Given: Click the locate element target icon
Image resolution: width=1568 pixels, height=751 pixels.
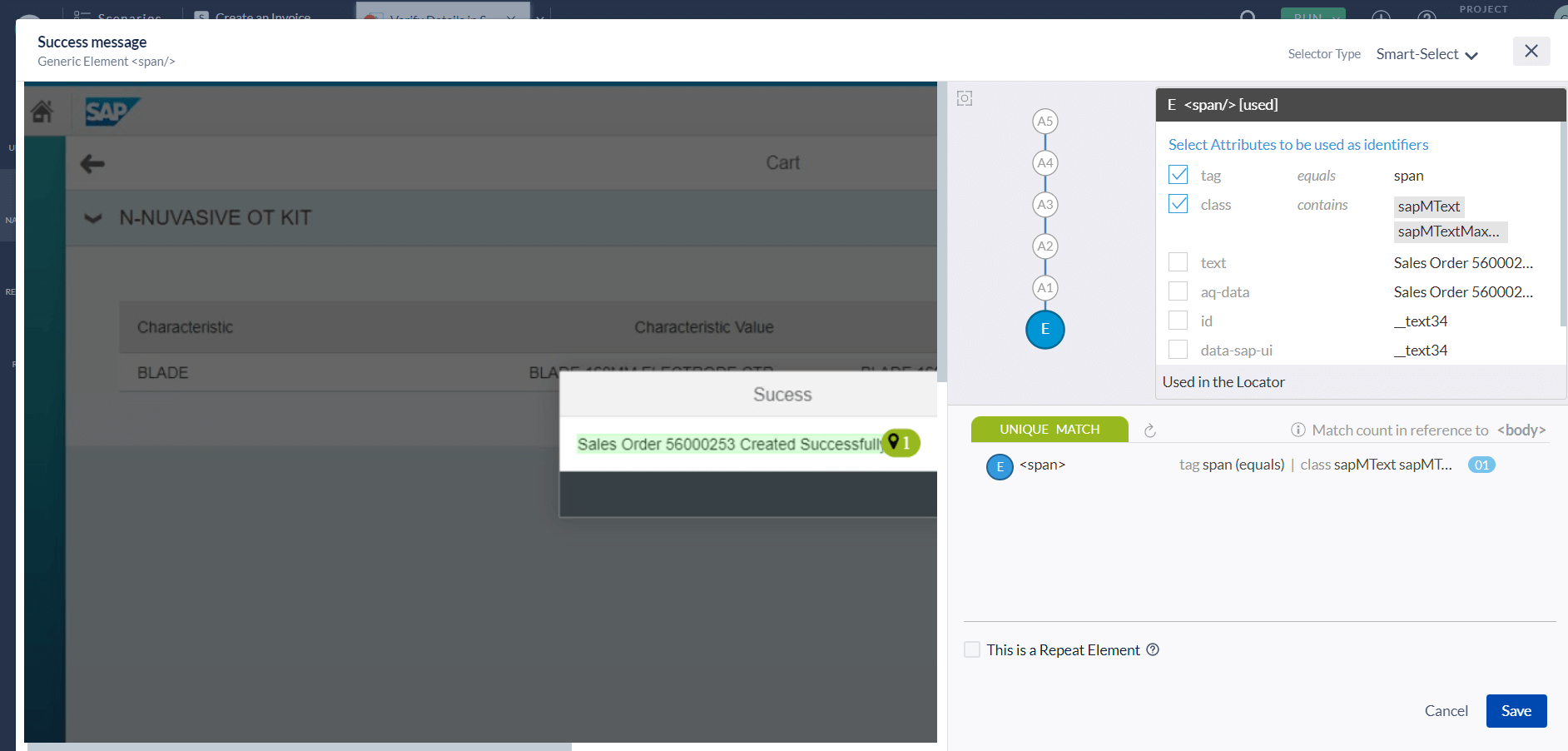Looking at the screenshot, I should tap(965, 98).
